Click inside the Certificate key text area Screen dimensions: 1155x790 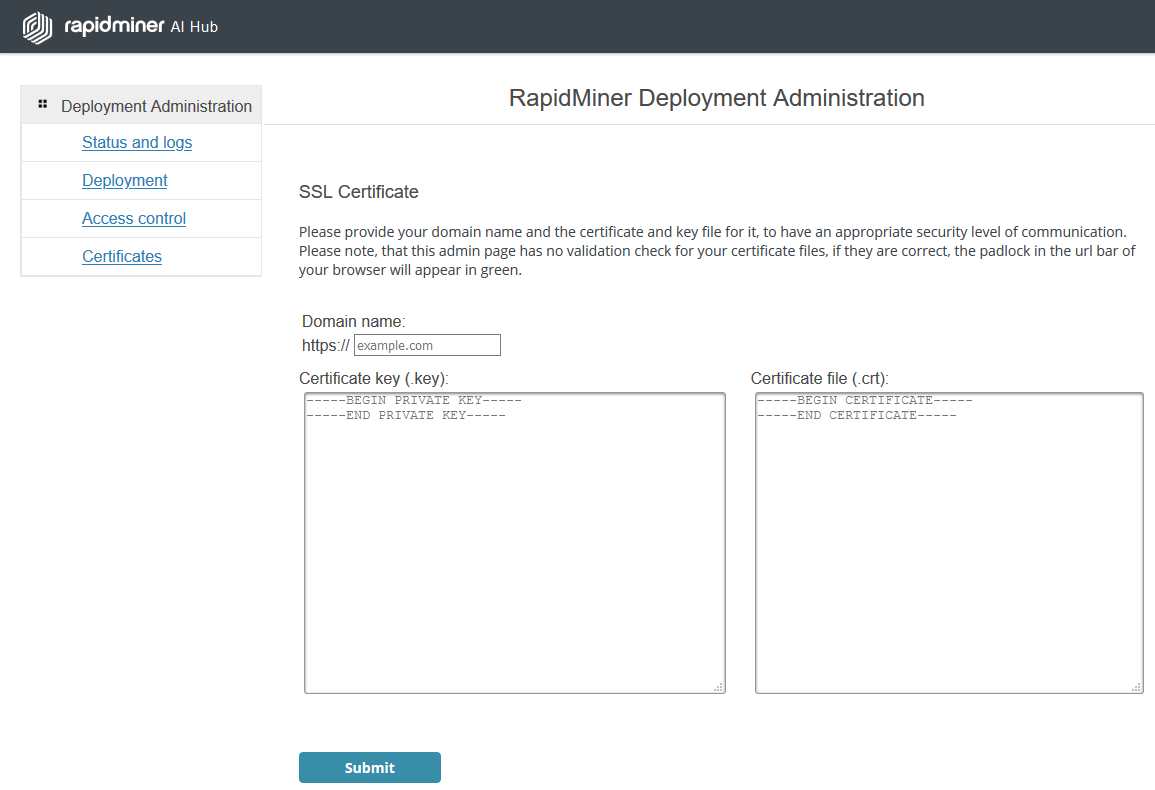[x=514, y=540]
